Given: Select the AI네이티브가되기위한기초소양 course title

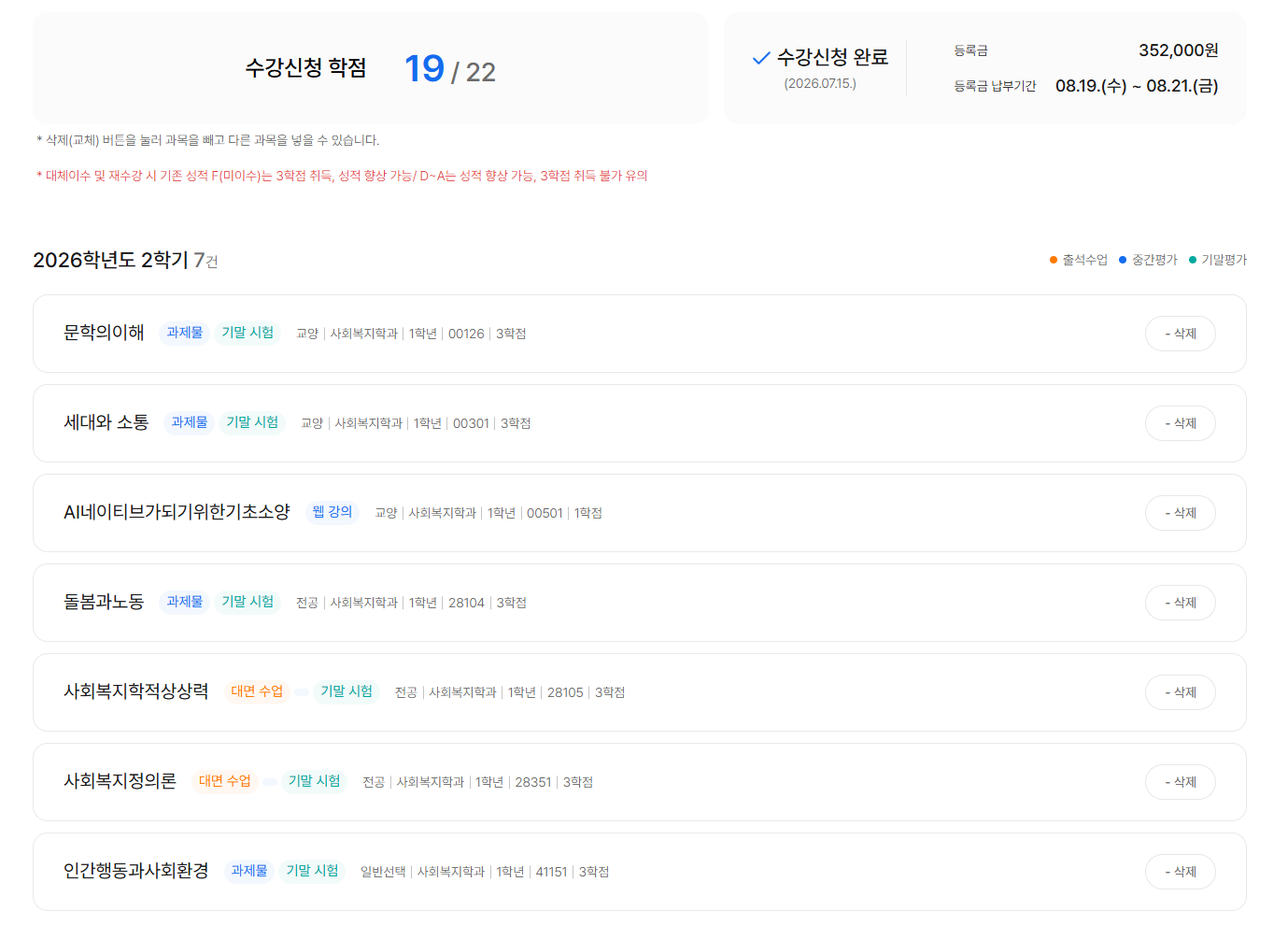Looking at the screenshot, I should pos(177,512).
